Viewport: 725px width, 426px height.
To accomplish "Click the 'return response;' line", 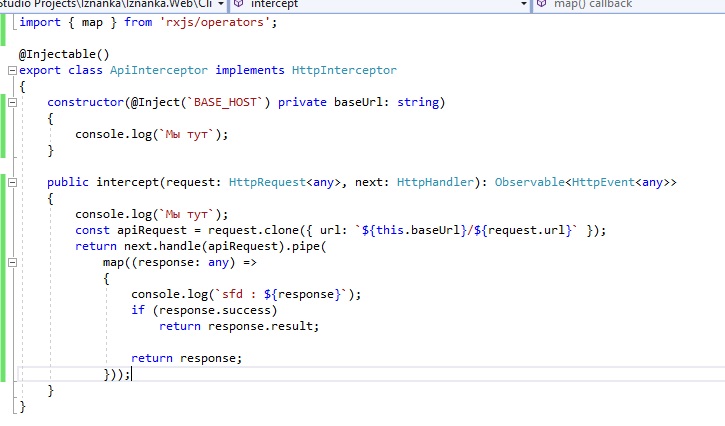I will 186,358.
